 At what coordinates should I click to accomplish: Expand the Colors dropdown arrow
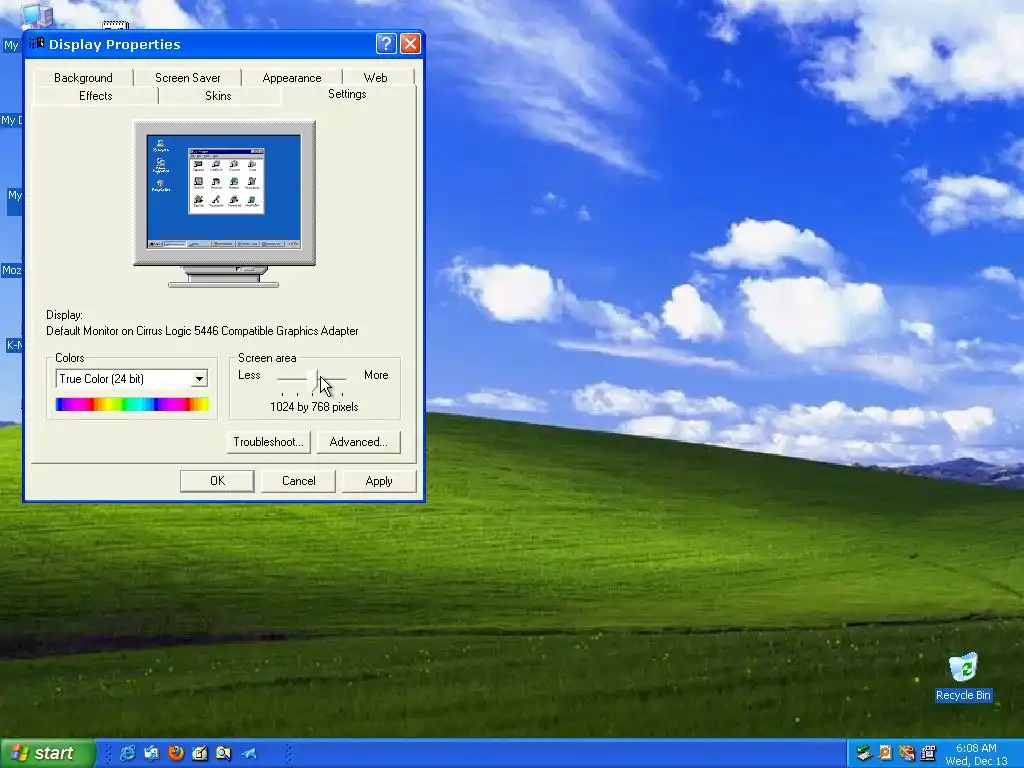point(200,379)
